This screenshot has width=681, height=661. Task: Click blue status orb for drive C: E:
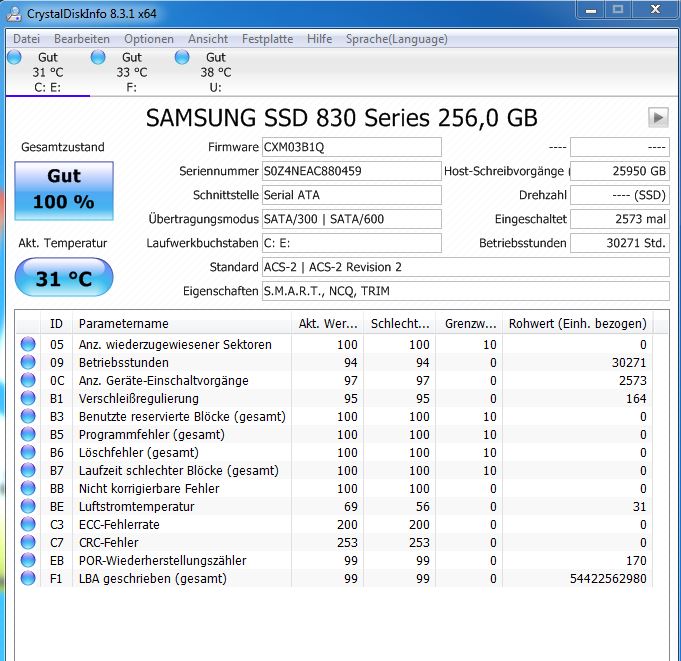click(x=14, y=57)
